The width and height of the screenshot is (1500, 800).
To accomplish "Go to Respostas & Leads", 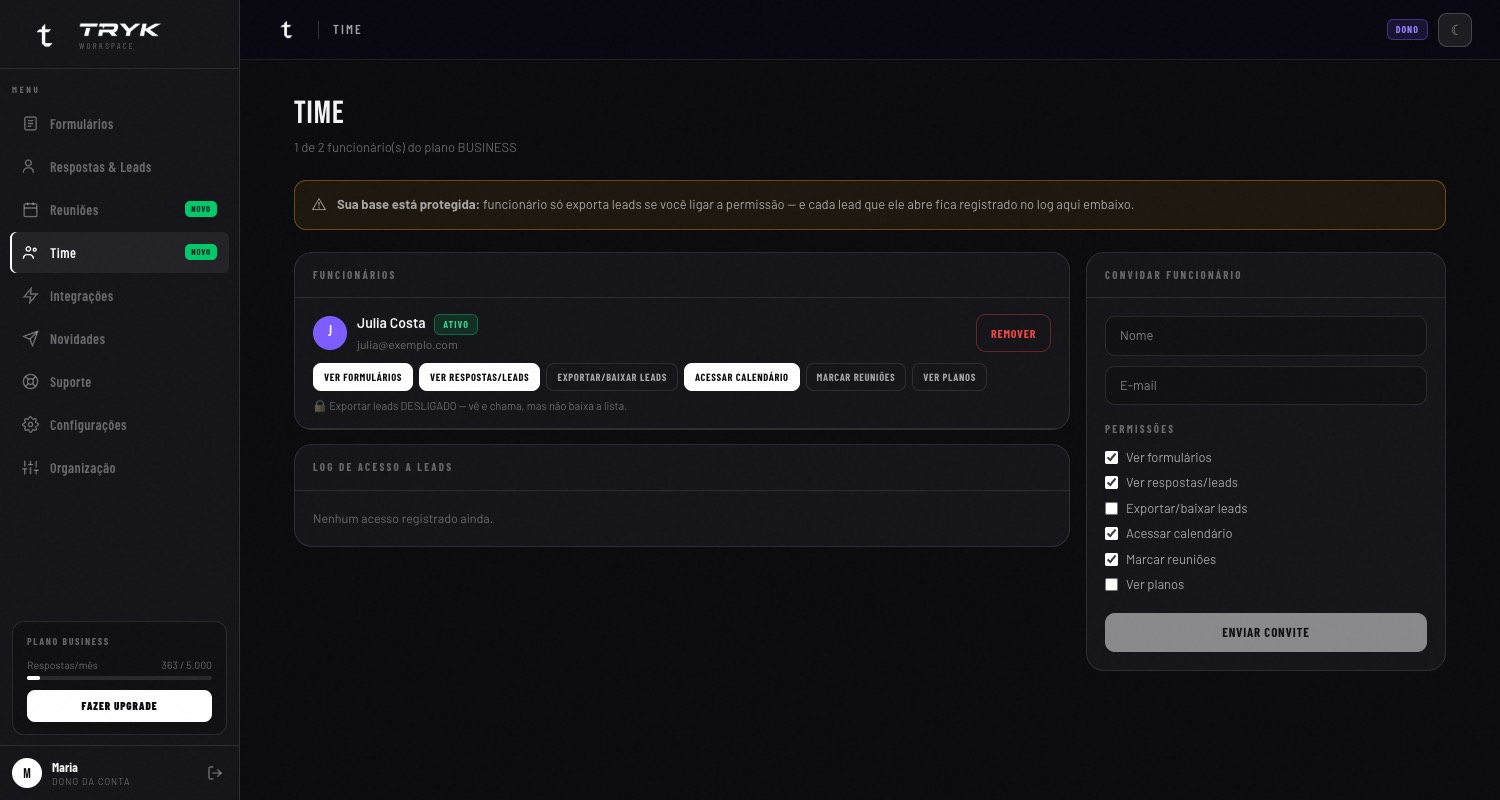I will click(x=120, y=167).
